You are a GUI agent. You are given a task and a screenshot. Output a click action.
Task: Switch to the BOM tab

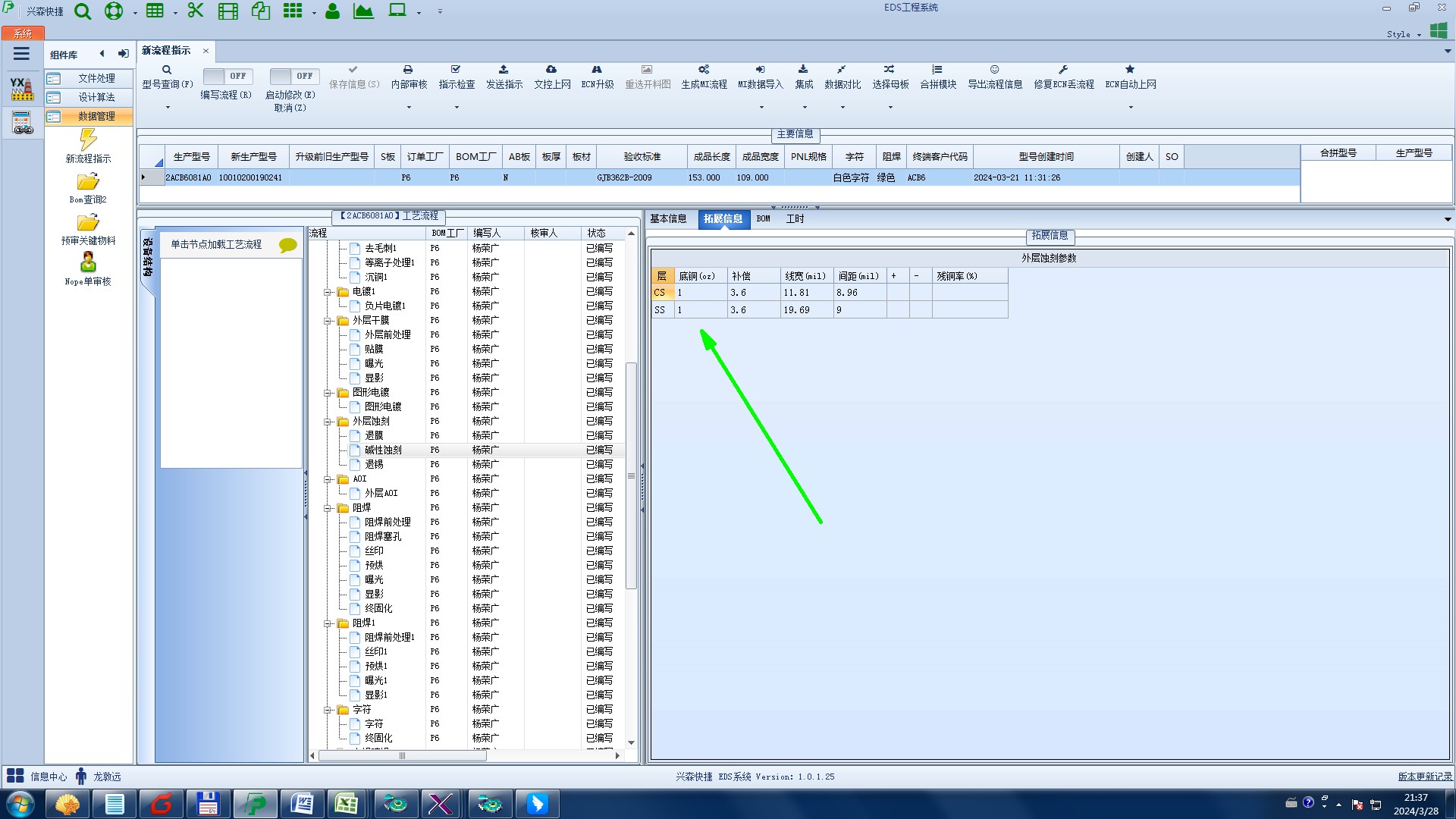tap(763, 219)
